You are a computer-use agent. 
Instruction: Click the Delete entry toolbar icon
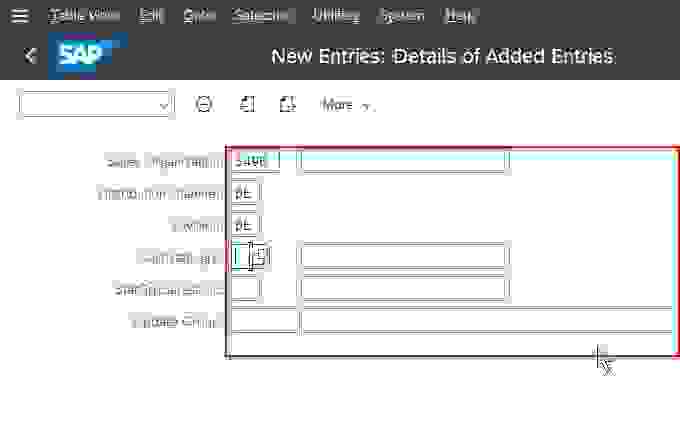pos(204,105)
